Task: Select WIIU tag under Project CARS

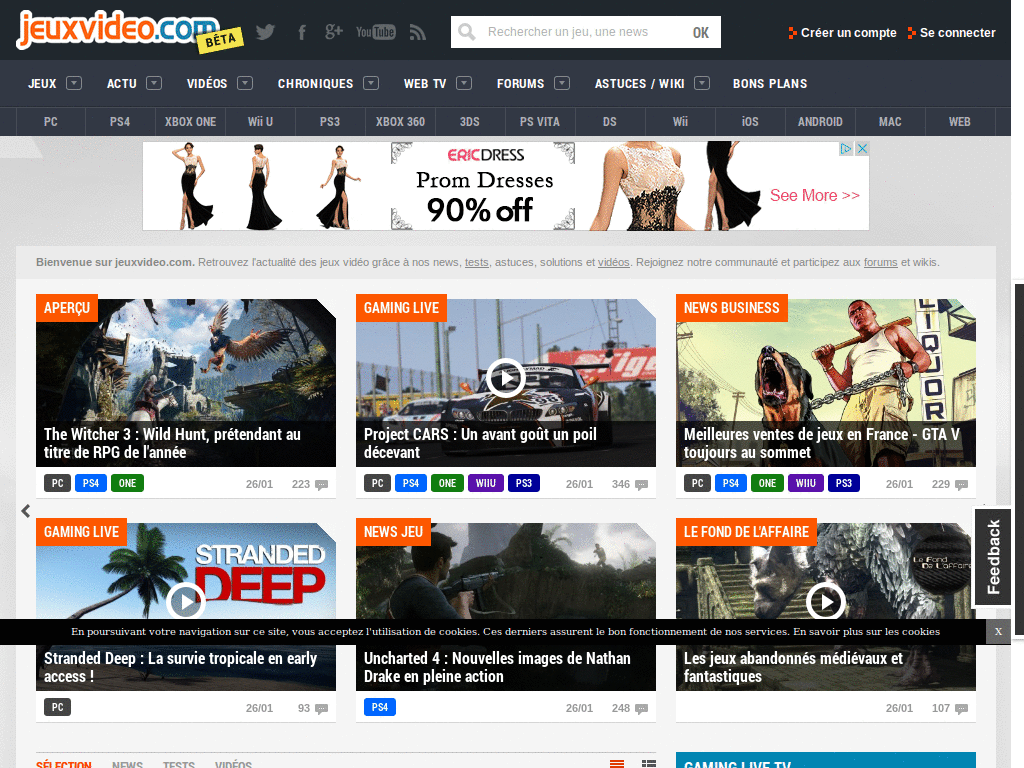Action: (x=485, y=483)
